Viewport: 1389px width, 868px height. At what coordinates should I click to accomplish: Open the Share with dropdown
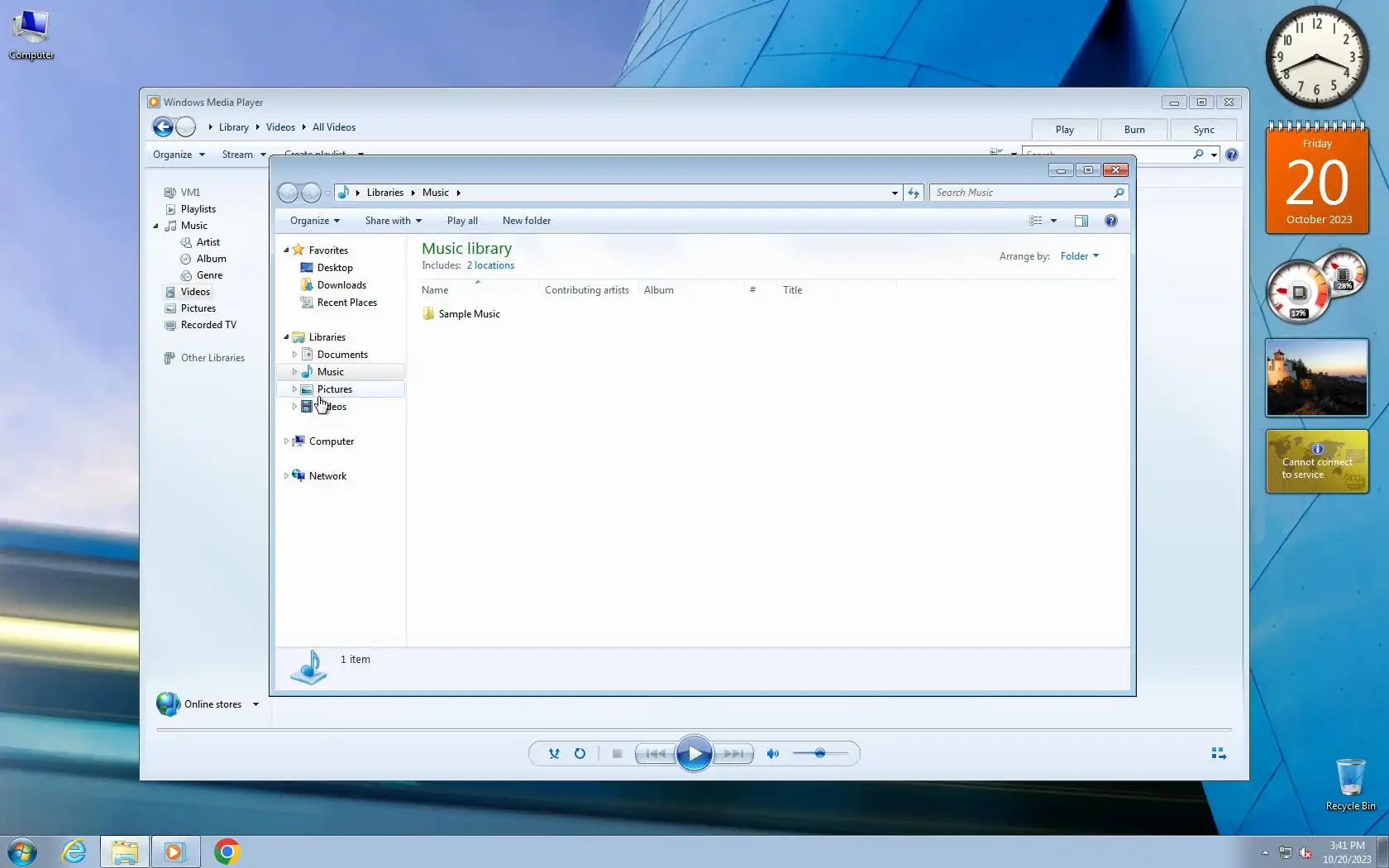(x=394, y=221)
